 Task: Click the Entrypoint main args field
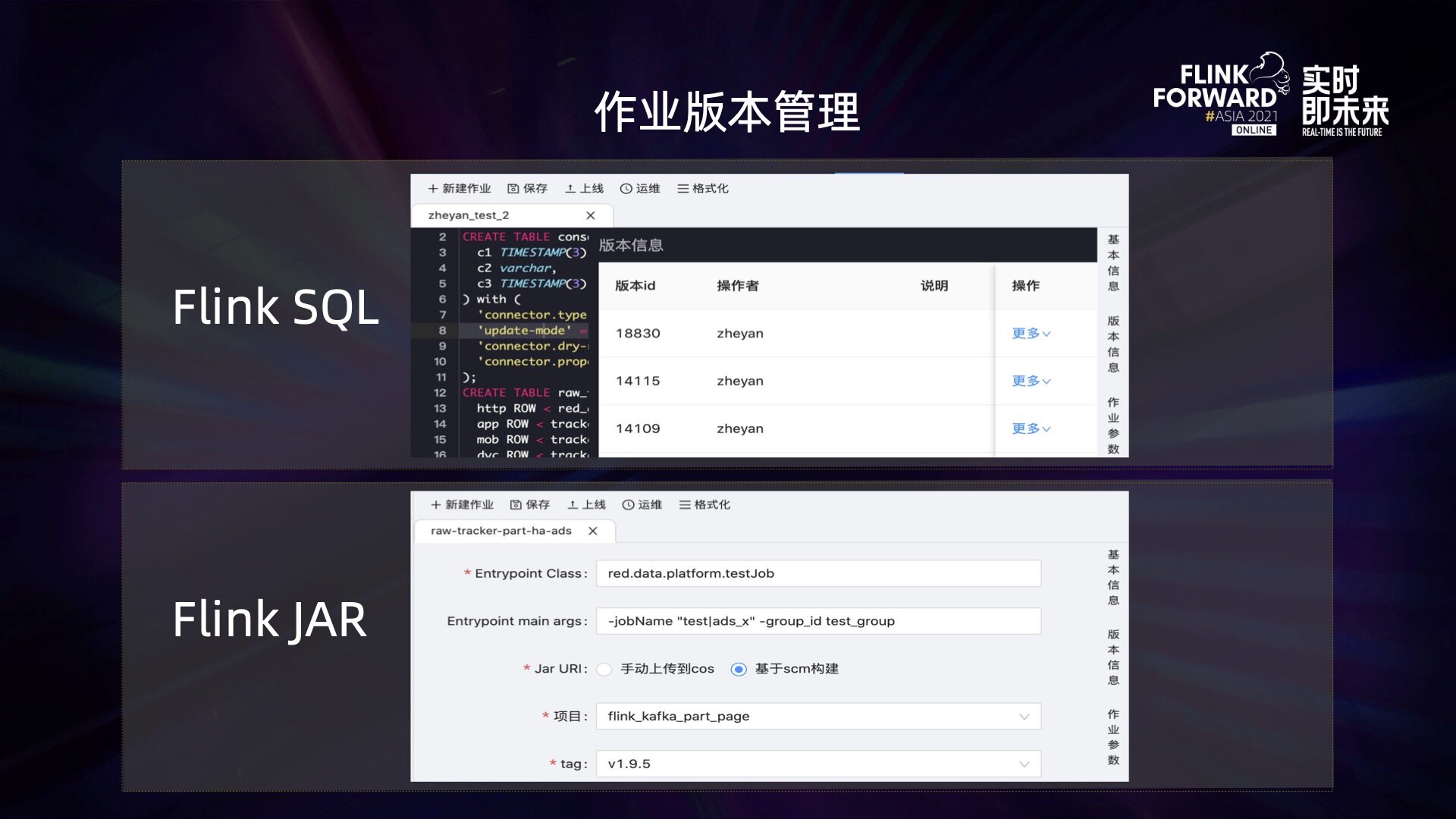coord(817,622)
